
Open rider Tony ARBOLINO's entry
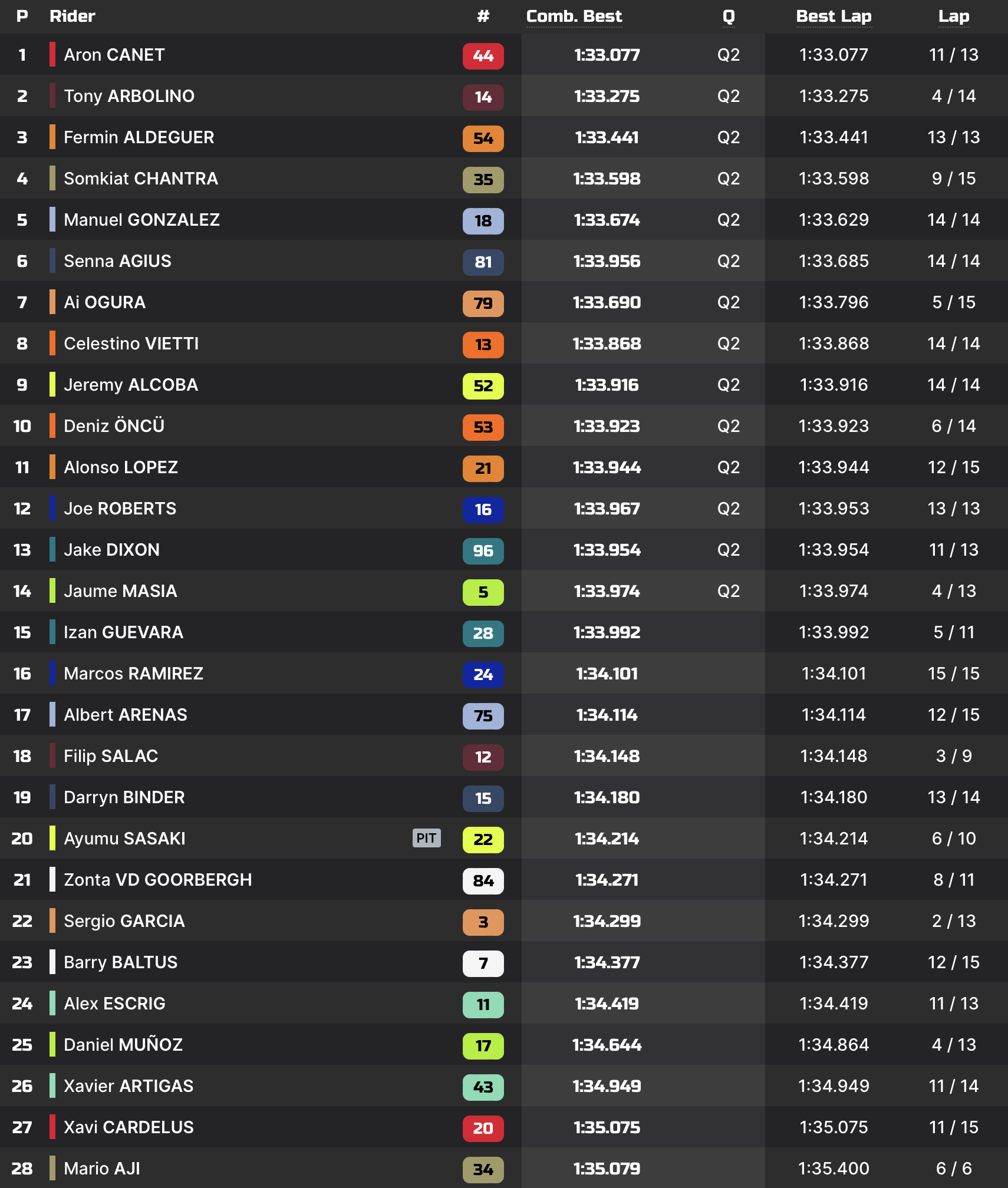(129, 96)
